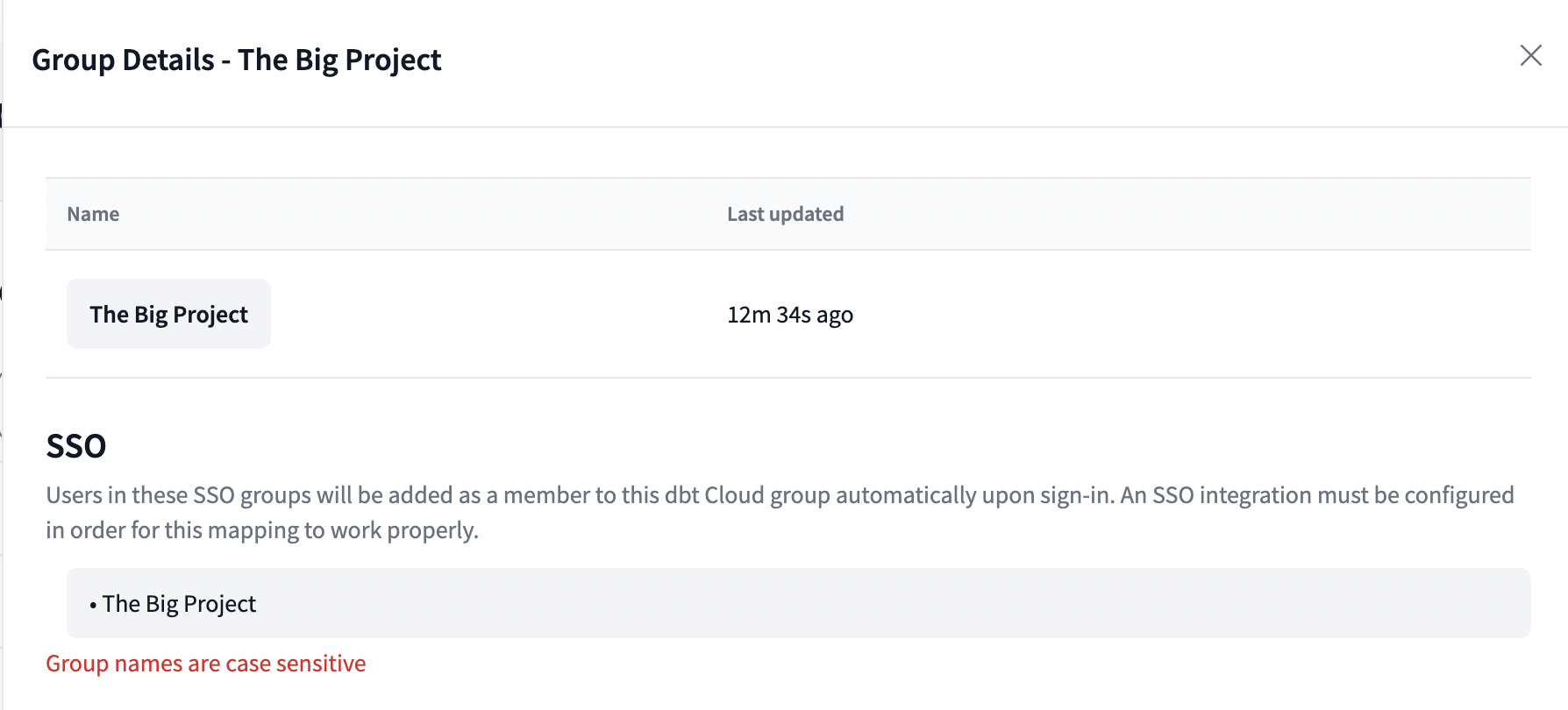Click the empty cell right of Last updated
The height and width of the screenshot is (710, 1568).
pos(1228,214)
